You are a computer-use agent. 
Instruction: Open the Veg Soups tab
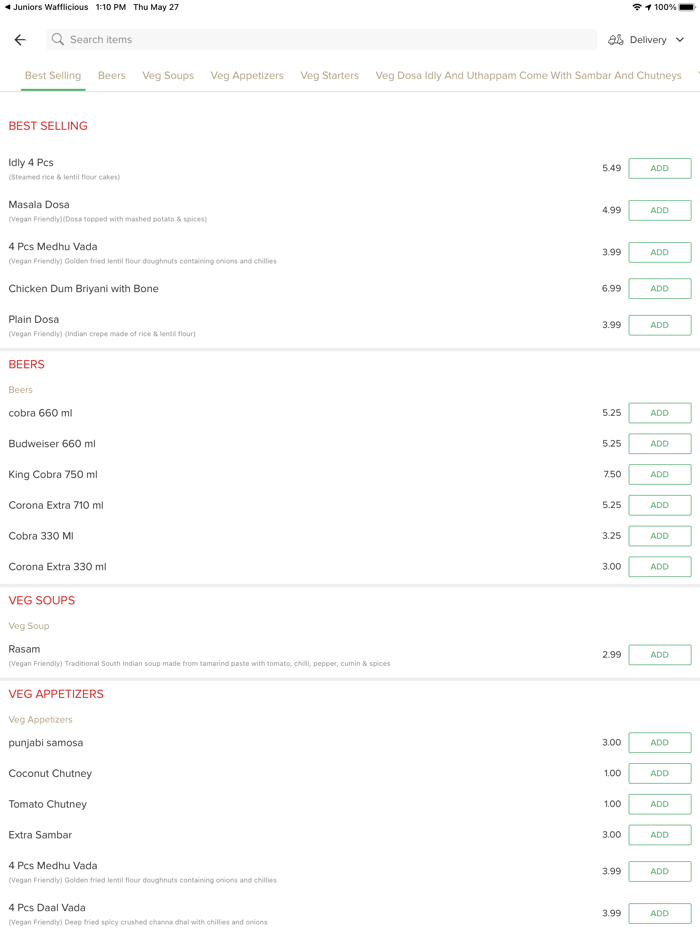(168, 76)
